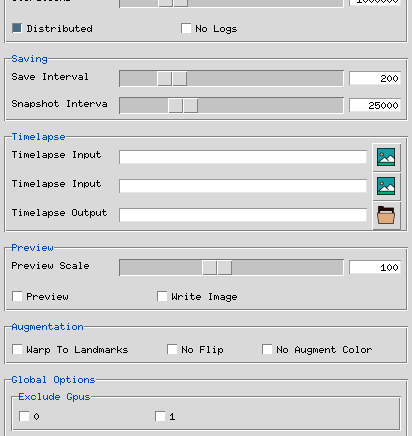Click the Snapshot Interval field showing 25000
This screenshot has width=412, height=436.
pyautogui.click(x=375, y=105)
